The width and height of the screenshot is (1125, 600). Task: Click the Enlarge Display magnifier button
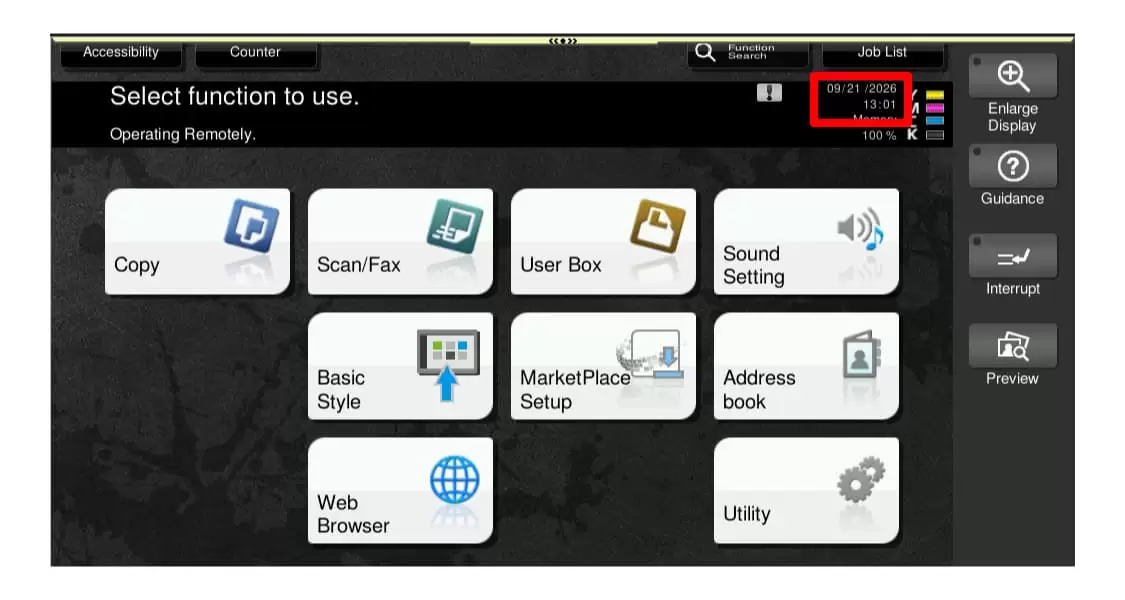click(1012, 76)
